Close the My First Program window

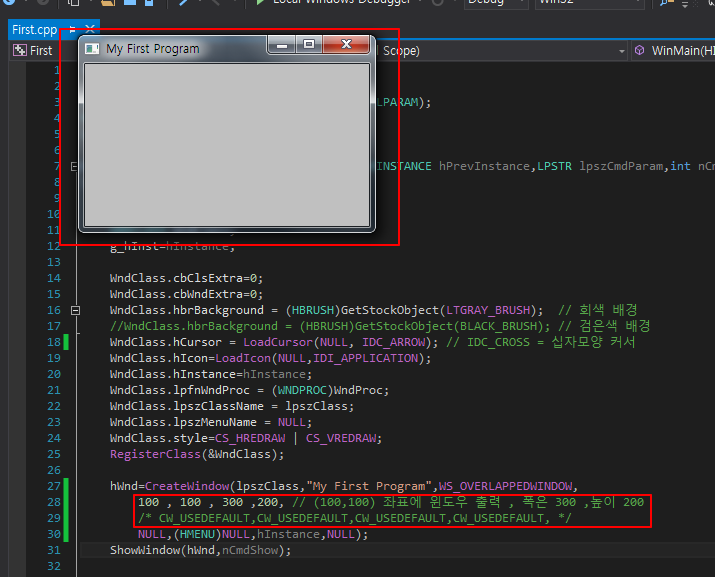pyautogui.click(x=346, y=45)
